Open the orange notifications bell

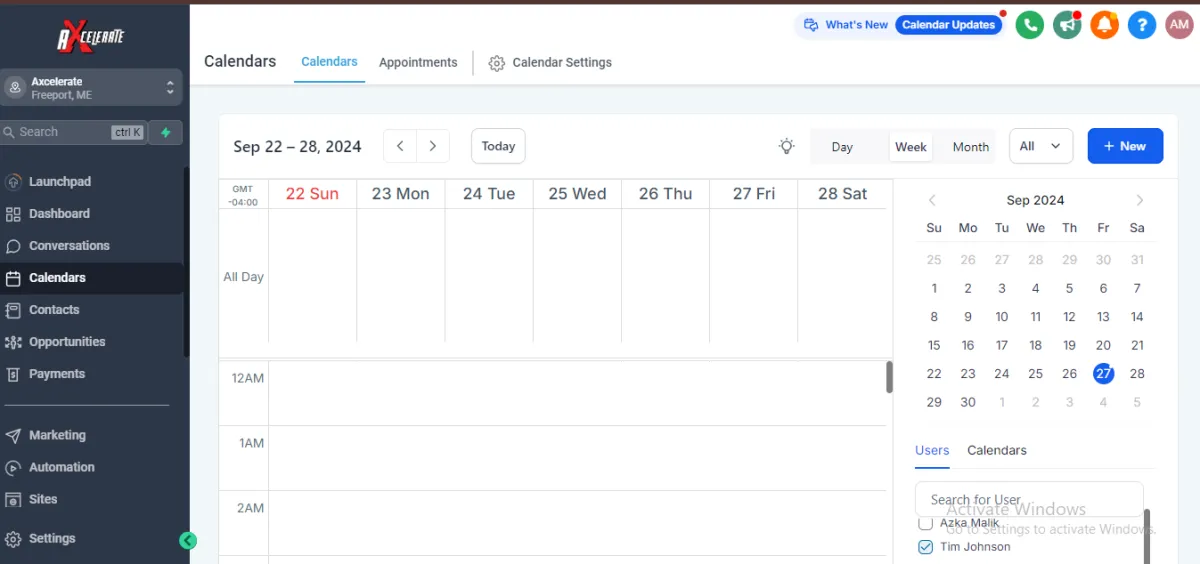click(1104, 25)
